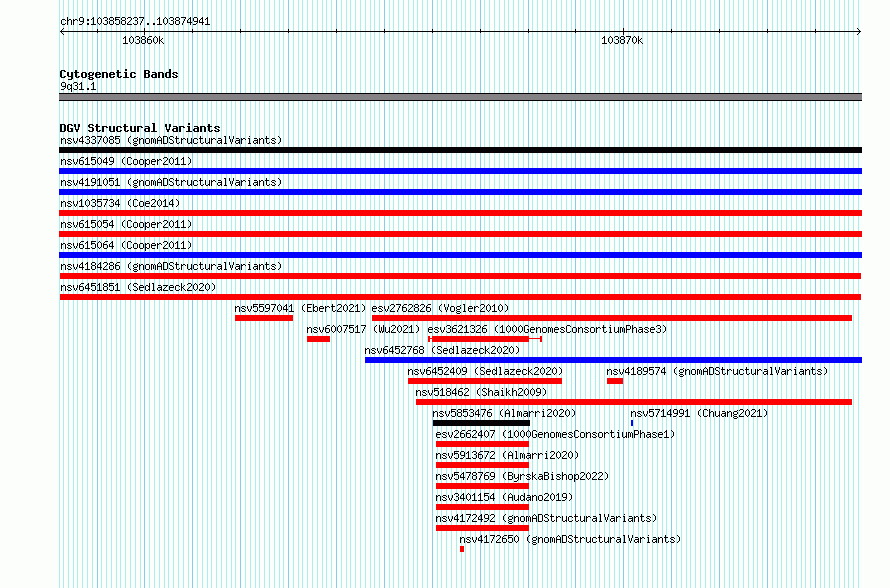Click the 9q31.1 cytogenetic band bar
Screen dimensions: 890x588
pyautogui.click(x=460, y=97)
